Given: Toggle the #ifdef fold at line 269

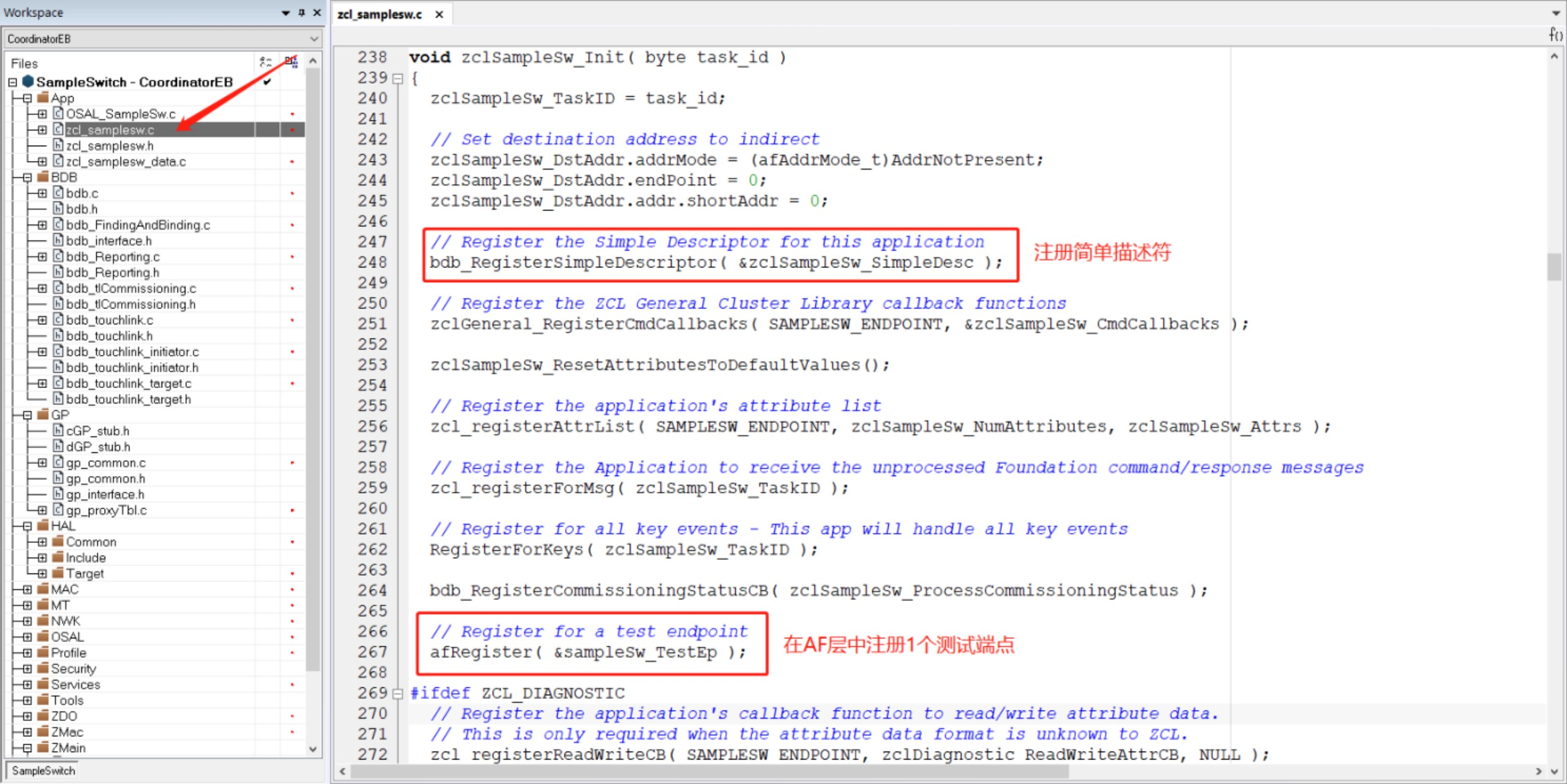Looking at the screenshot, I should click(x=398, y=694).
